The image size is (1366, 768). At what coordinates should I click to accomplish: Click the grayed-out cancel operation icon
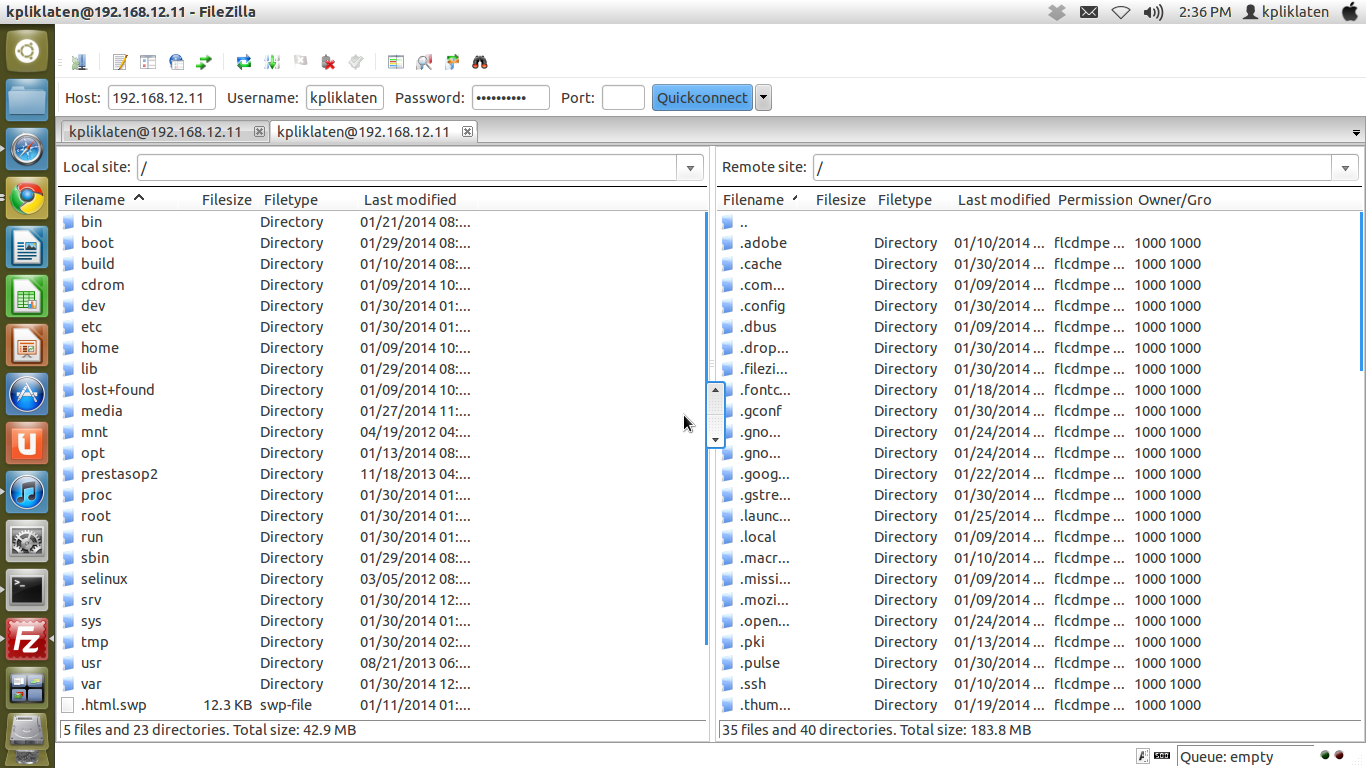point(300,62)
